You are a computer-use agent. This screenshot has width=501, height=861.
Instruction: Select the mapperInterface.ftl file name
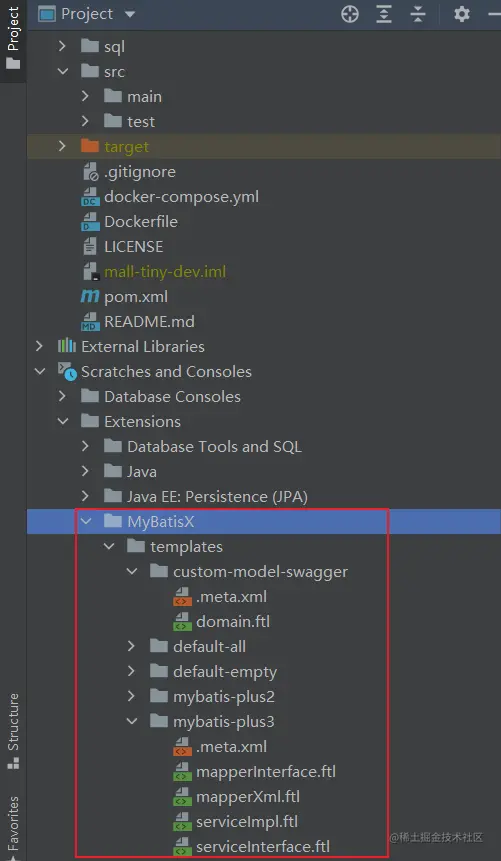coord(266,772)
